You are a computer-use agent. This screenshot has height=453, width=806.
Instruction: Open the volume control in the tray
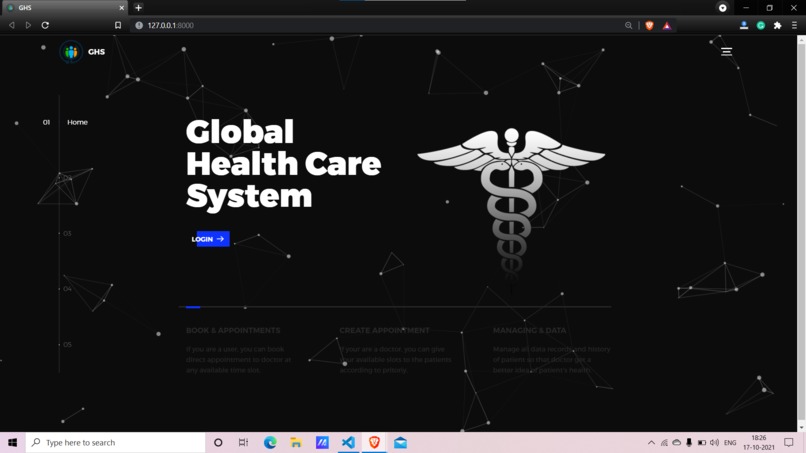click(714, 443)
